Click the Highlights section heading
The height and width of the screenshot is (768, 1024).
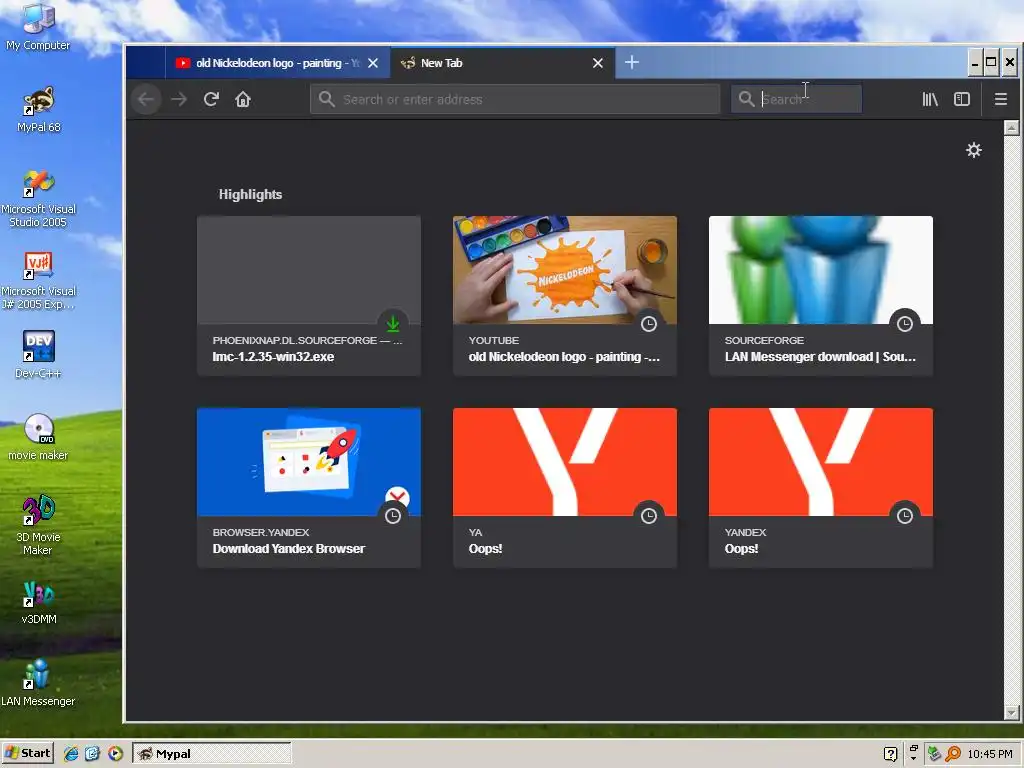250,194
